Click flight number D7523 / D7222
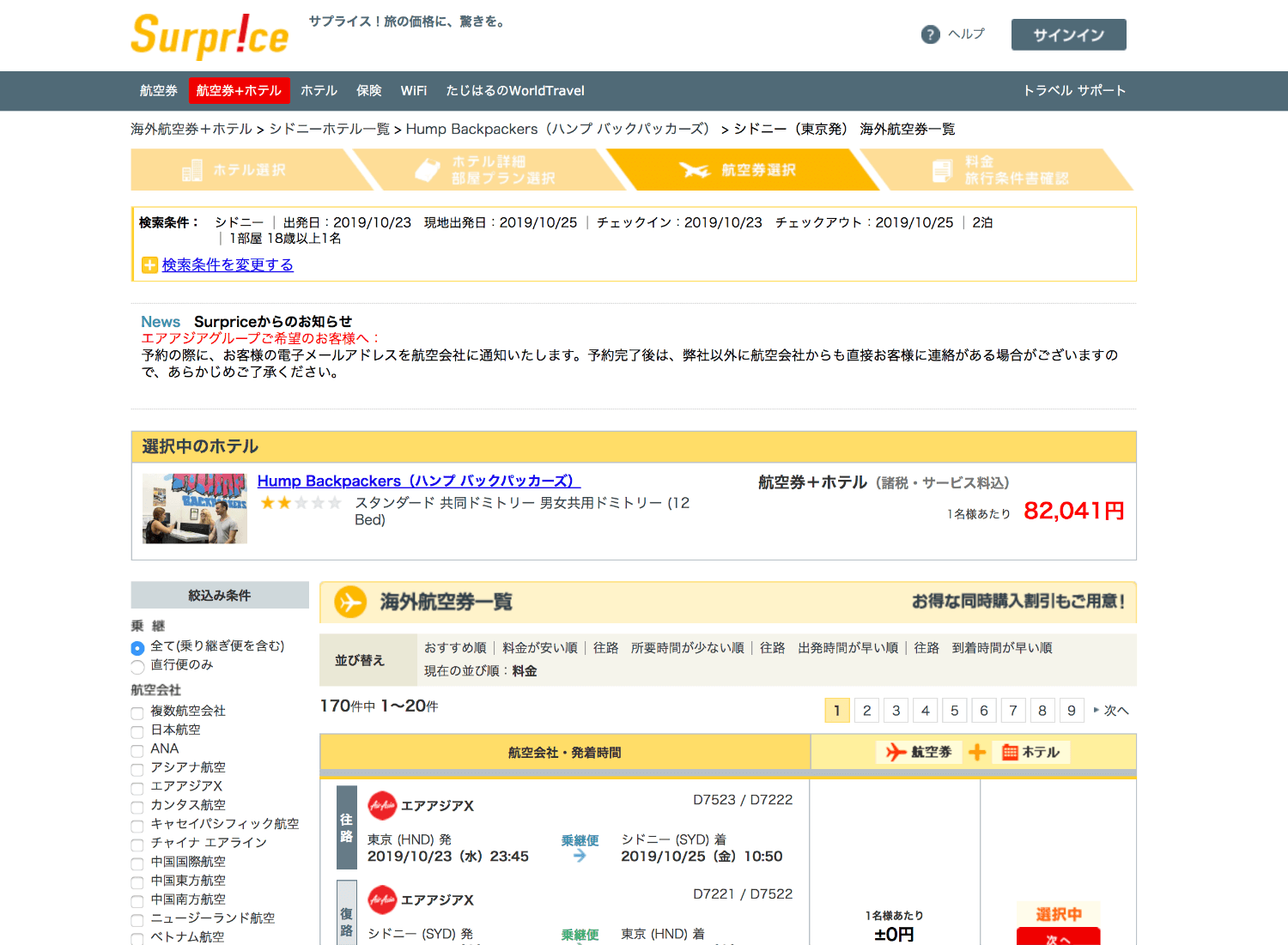 [x=743, y=800]
